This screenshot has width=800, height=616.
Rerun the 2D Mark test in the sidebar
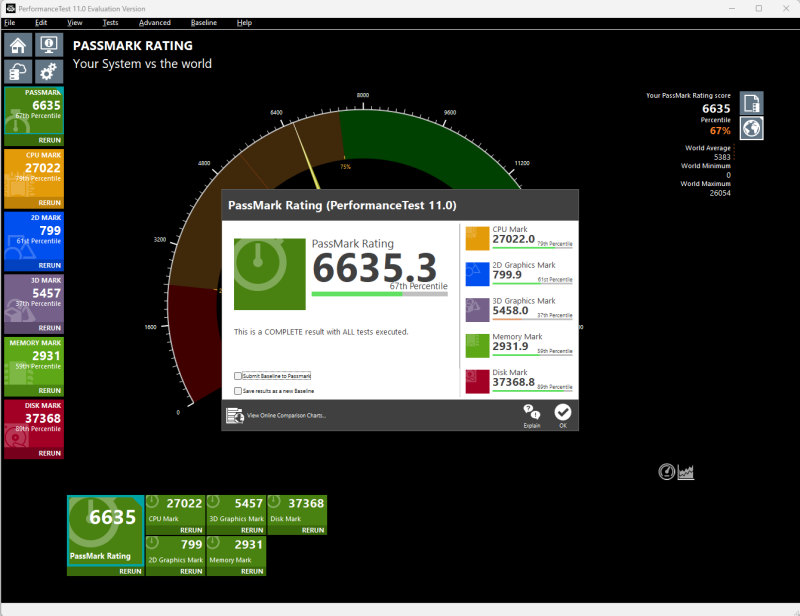click(x=49, y=265)
